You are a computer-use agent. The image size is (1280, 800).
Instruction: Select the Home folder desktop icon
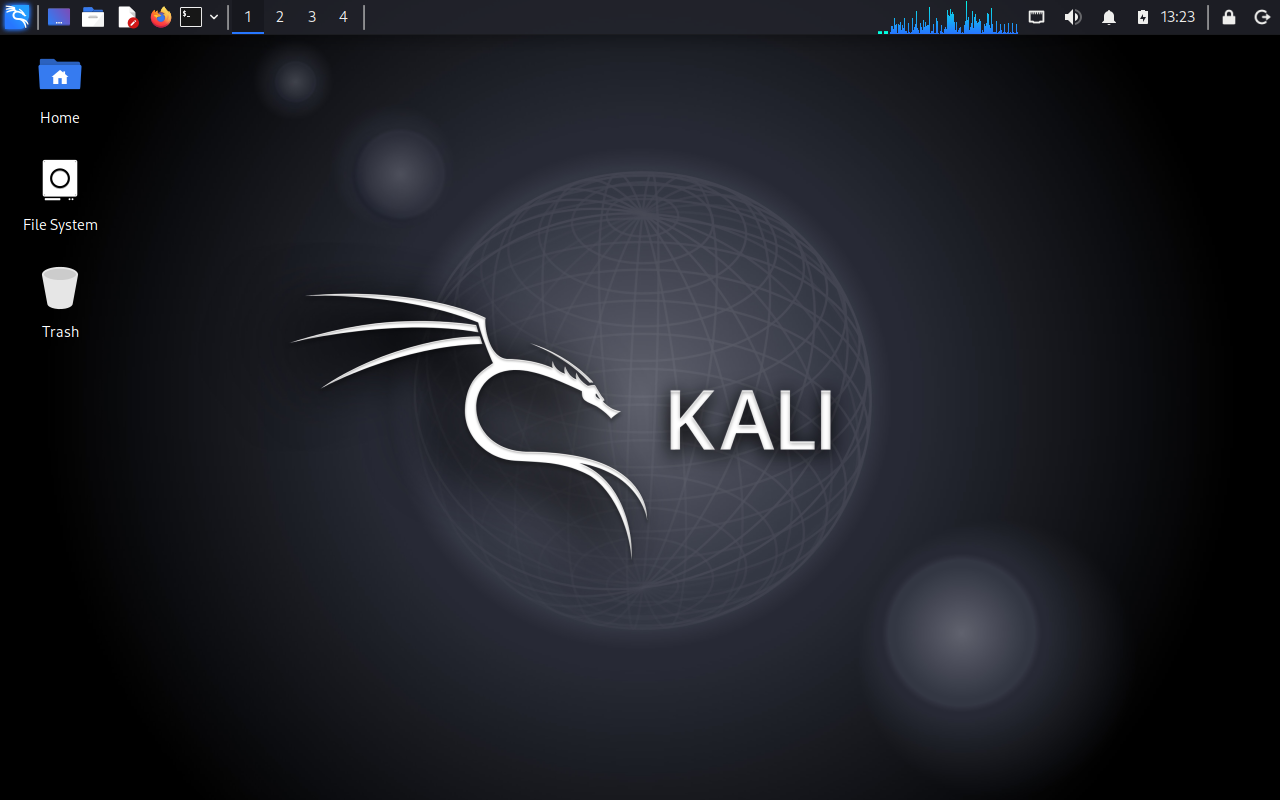(x=60, y=90)
